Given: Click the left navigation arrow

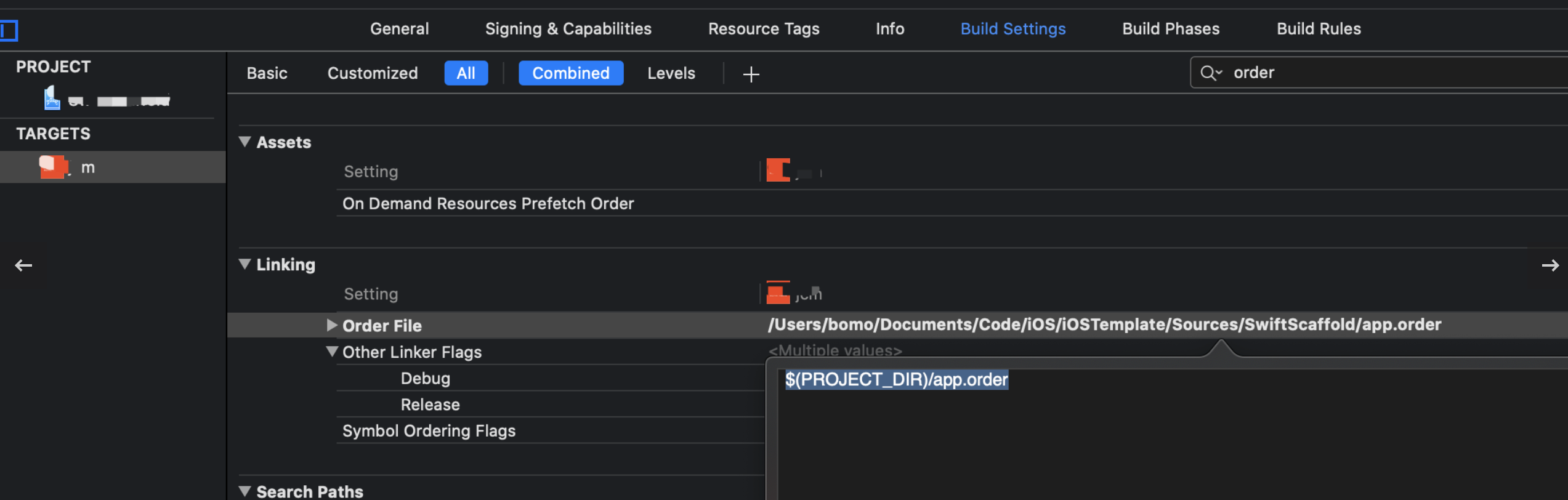Looking at the screenshot, I should click(23, 265).
